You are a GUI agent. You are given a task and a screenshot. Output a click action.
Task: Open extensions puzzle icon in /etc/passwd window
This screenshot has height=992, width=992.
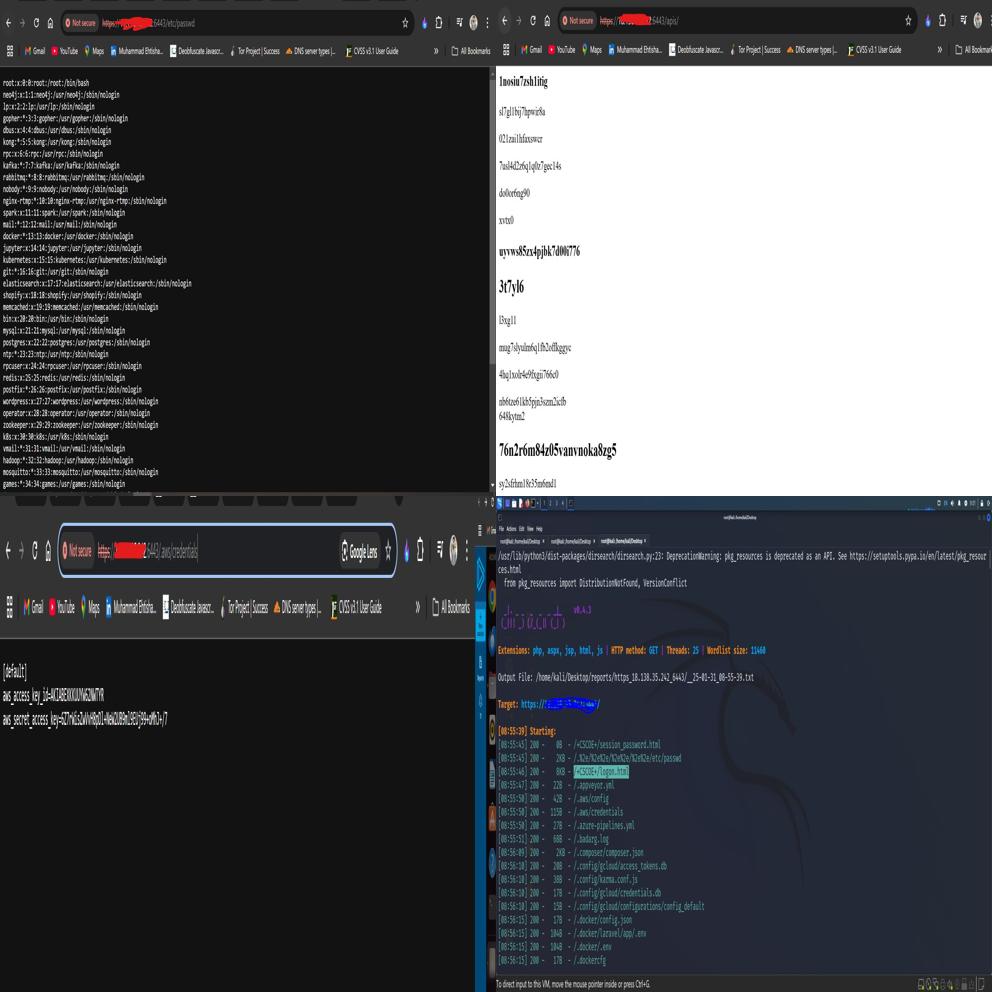(438, 23)
